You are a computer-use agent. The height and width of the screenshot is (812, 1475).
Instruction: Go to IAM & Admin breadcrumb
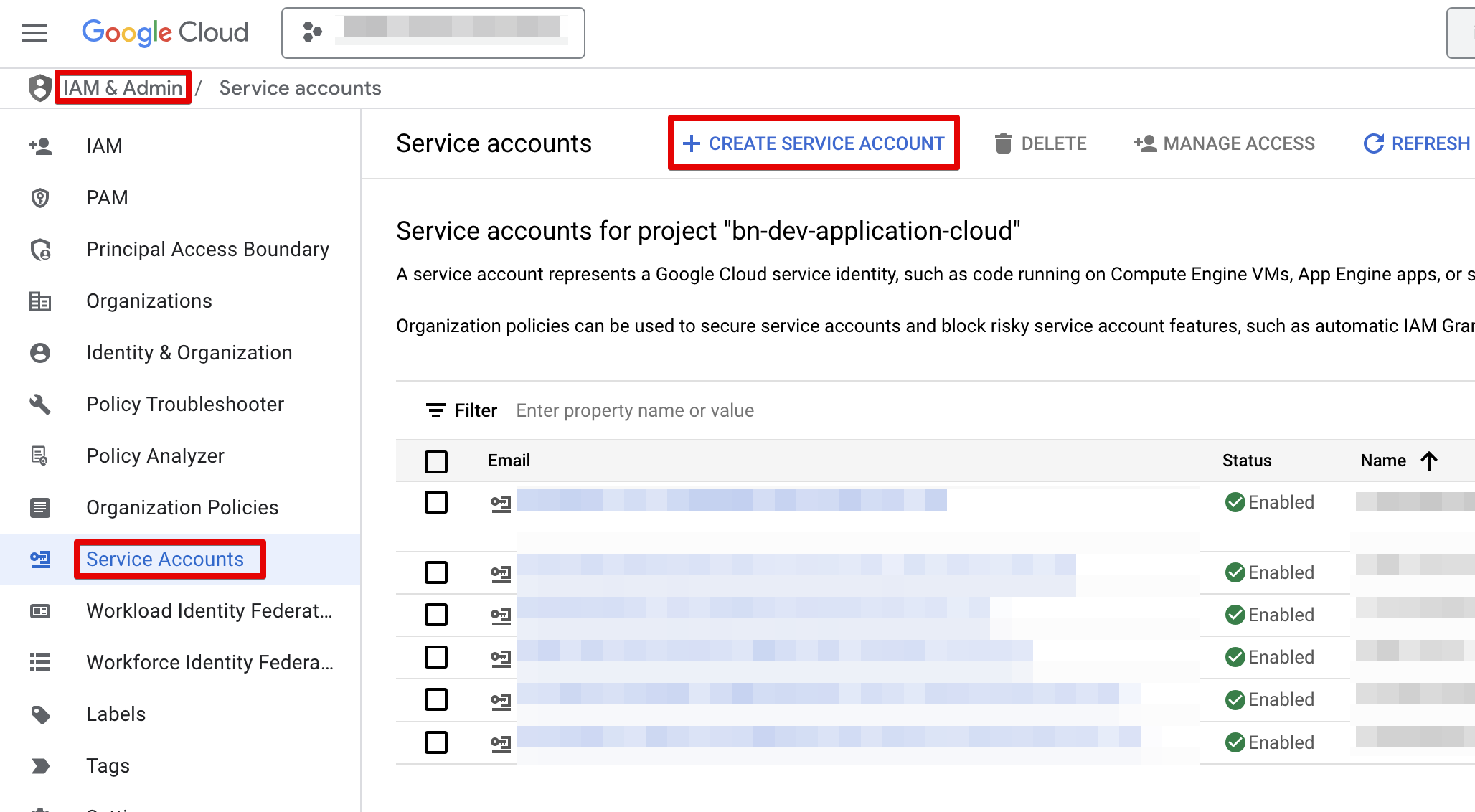[123, 88]
